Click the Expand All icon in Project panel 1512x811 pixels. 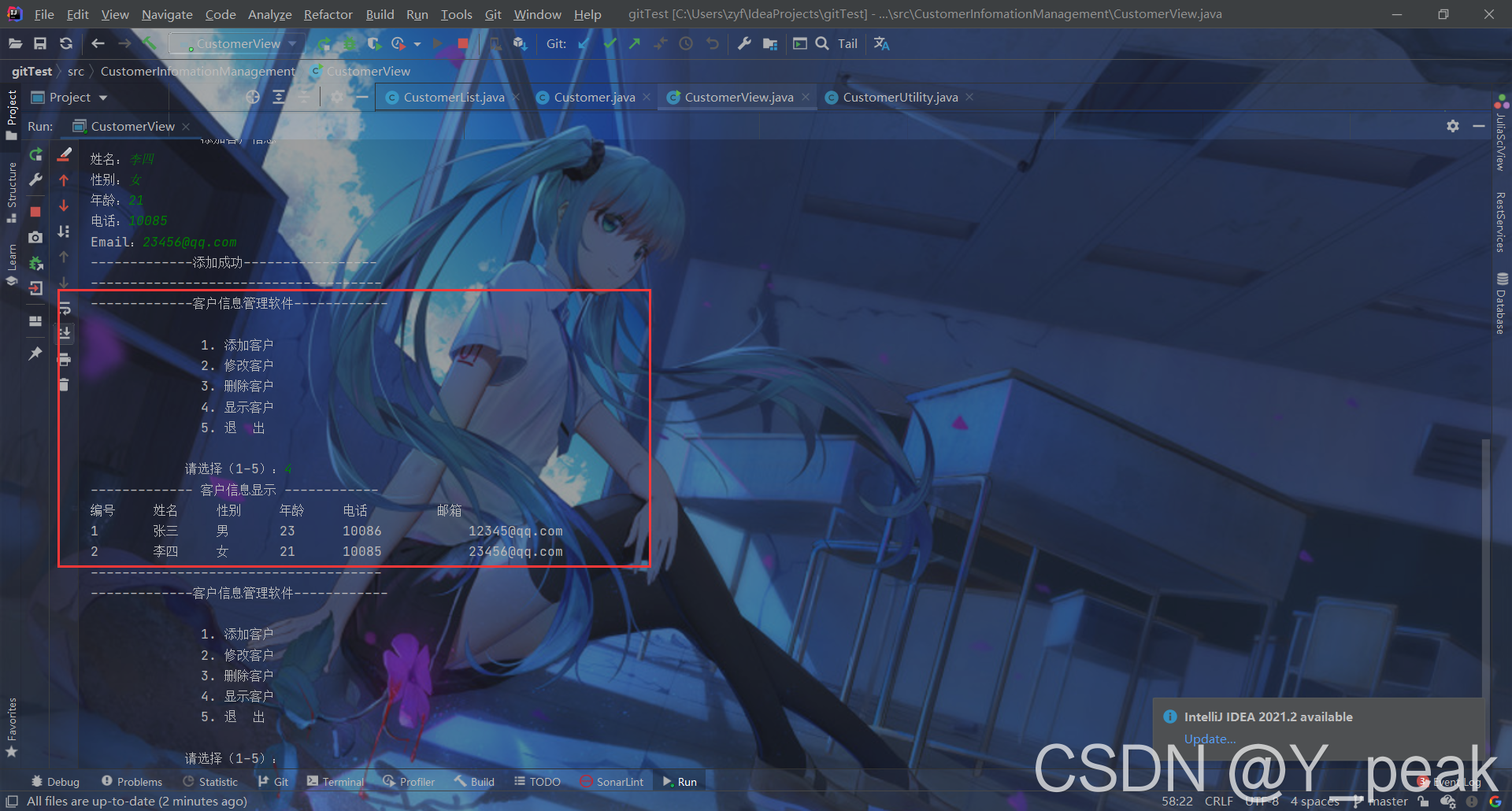tap(279, 97)
